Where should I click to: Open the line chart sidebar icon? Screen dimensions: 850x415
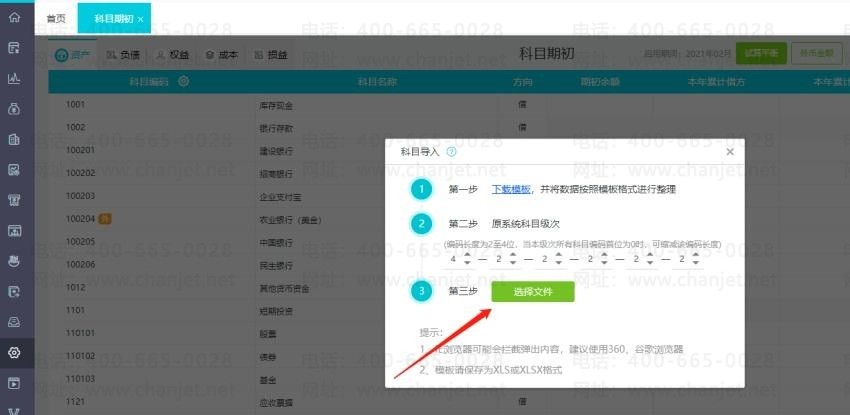coord(15,79)
